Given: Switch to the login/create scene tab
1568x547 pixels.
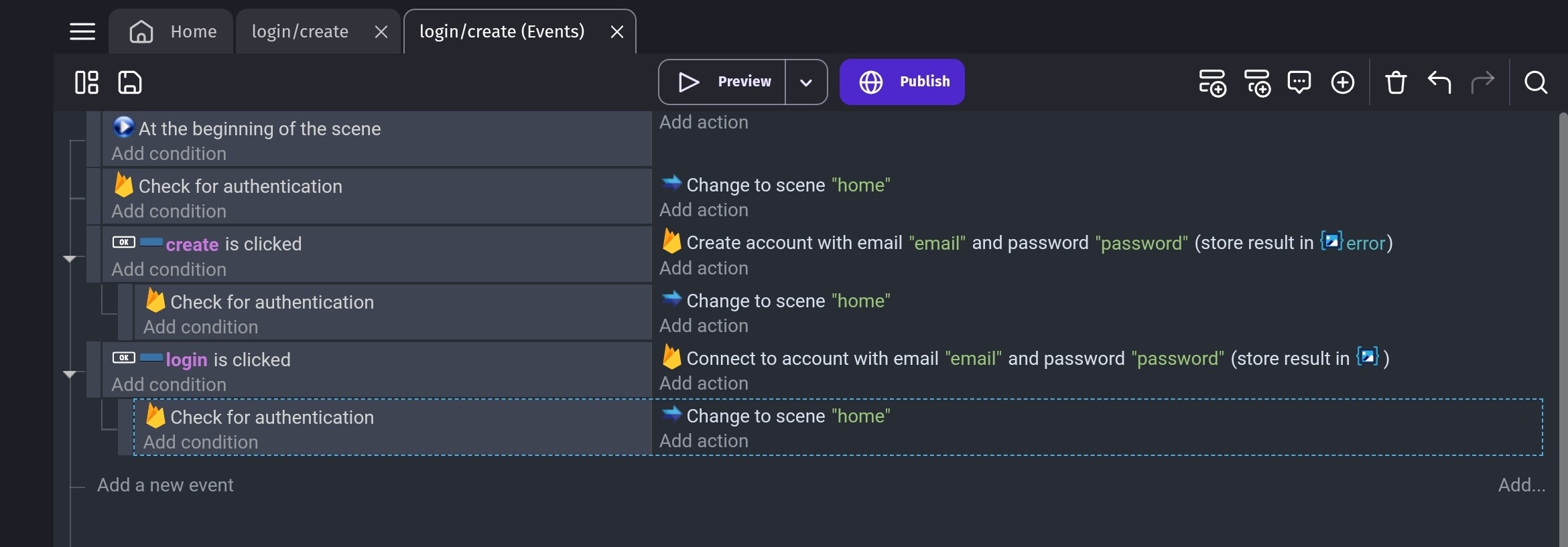Looking at the screenshot, I should click(x=300, y=31).
